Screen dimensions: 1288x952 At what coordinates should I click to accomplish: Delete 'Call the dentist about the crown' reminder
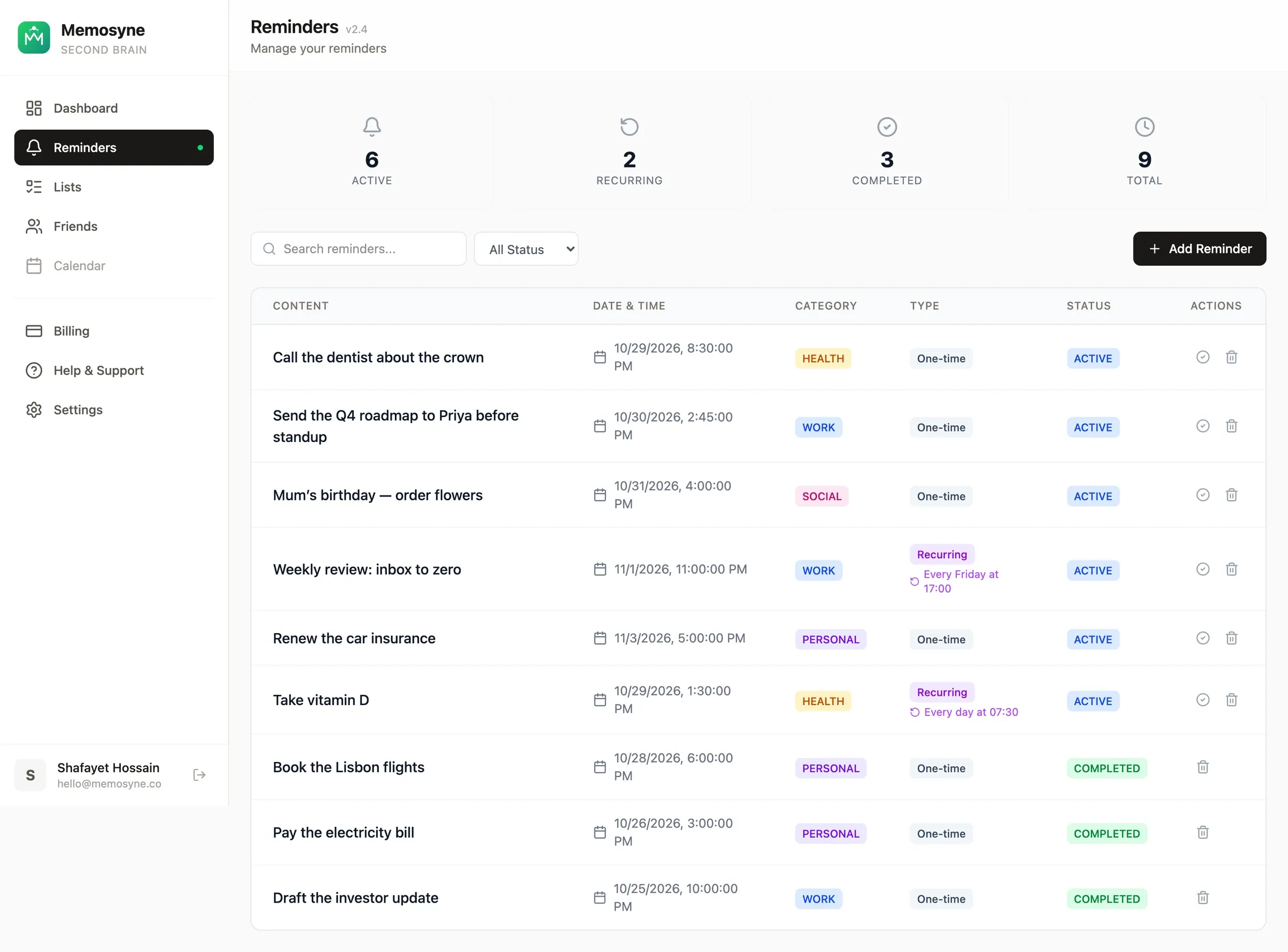coord(1232,357)
